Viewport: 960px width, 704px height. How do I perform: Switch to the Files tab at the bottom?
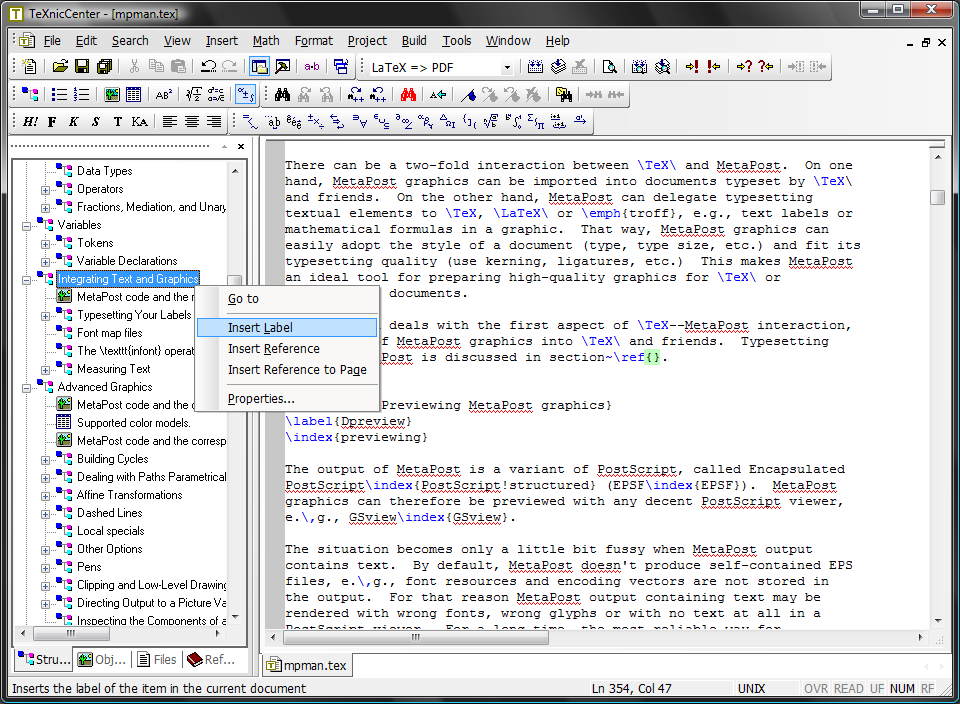click(x=157, y=659)
